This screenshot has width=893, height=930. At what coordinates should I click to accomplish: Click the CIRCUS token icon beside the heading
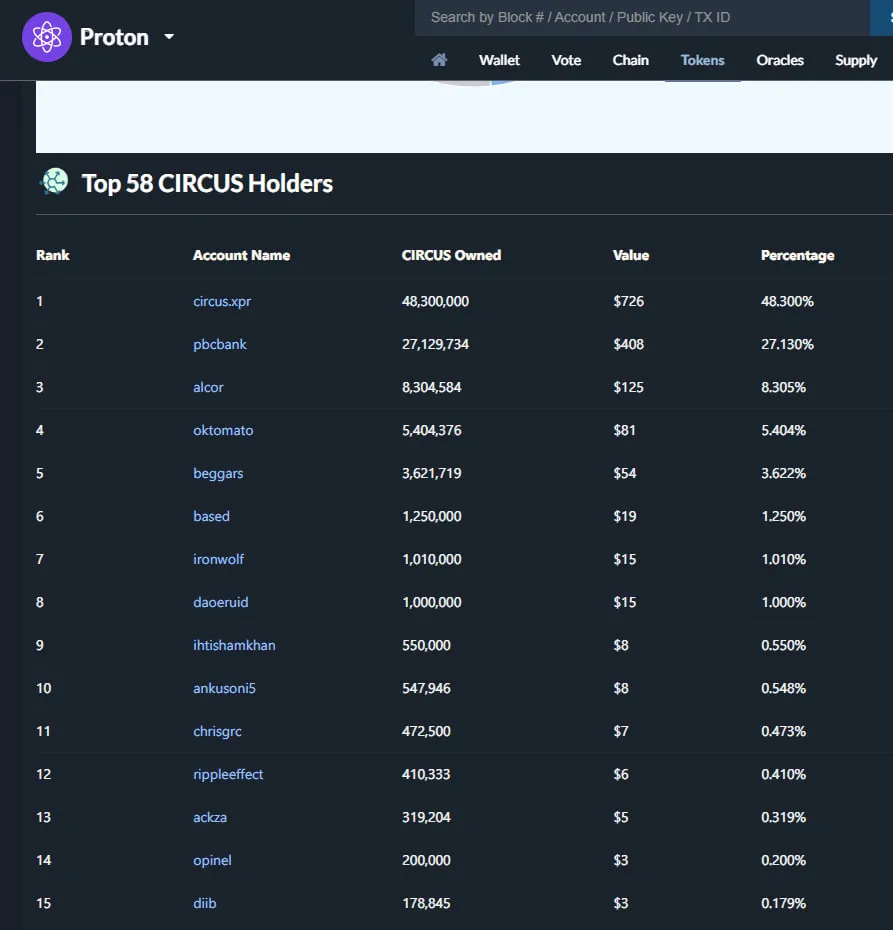pyautogui.click(x=55, y=181)
